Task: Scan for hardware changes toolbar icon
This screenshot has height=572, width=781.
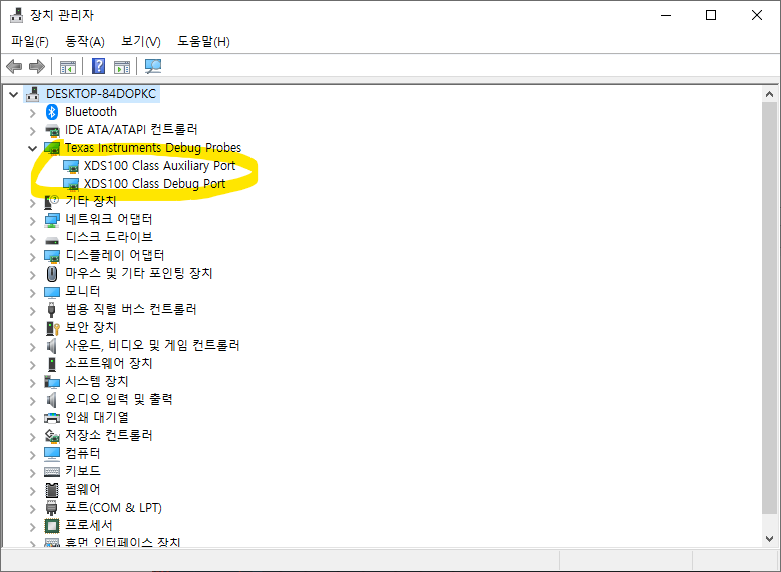Action: [153, 66]
